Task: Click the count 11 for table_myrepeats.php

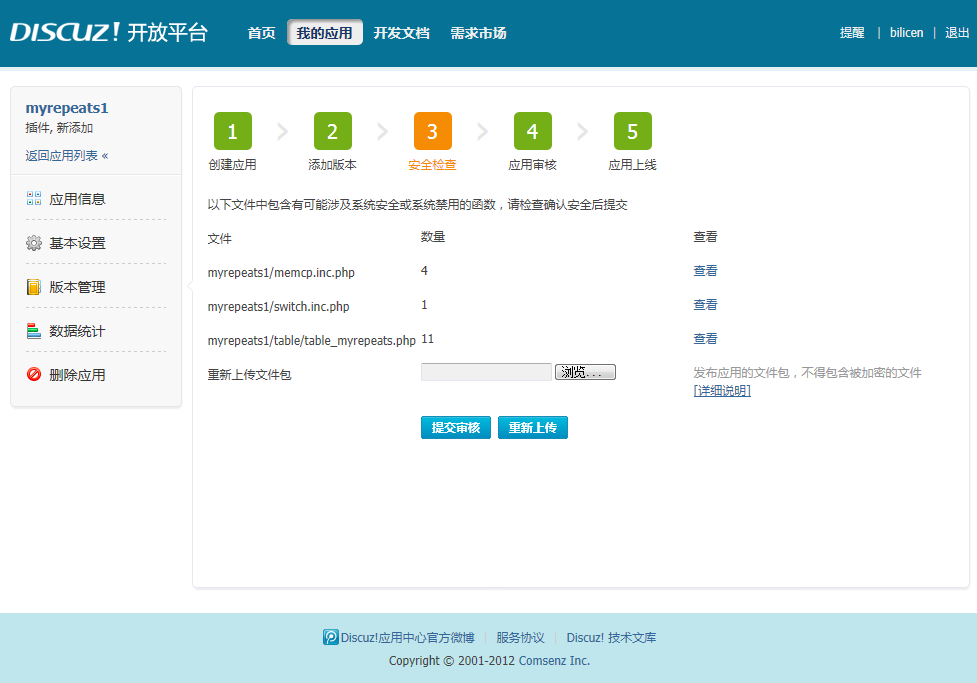Action: pyautogui.click(x=427, y=339)
